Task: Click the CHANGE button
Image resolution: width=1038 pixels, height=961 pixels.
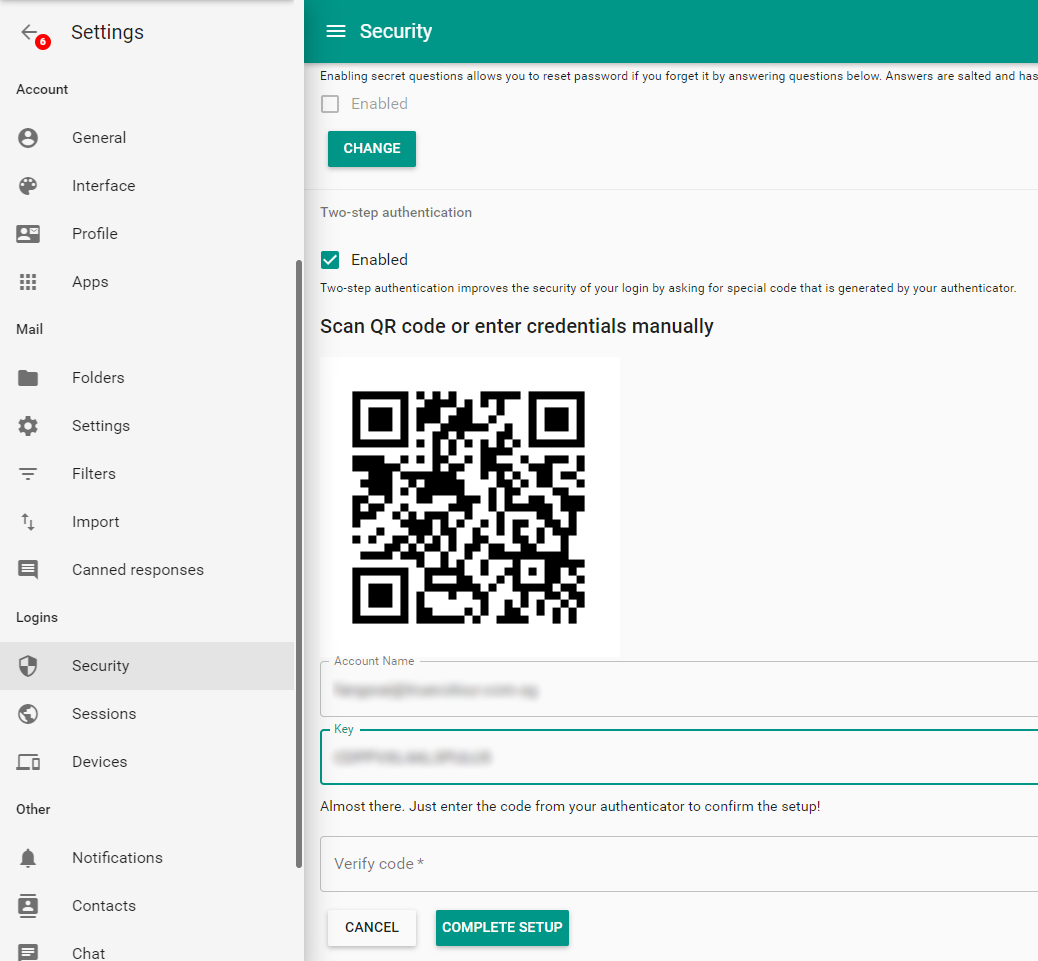Action: 371,148
